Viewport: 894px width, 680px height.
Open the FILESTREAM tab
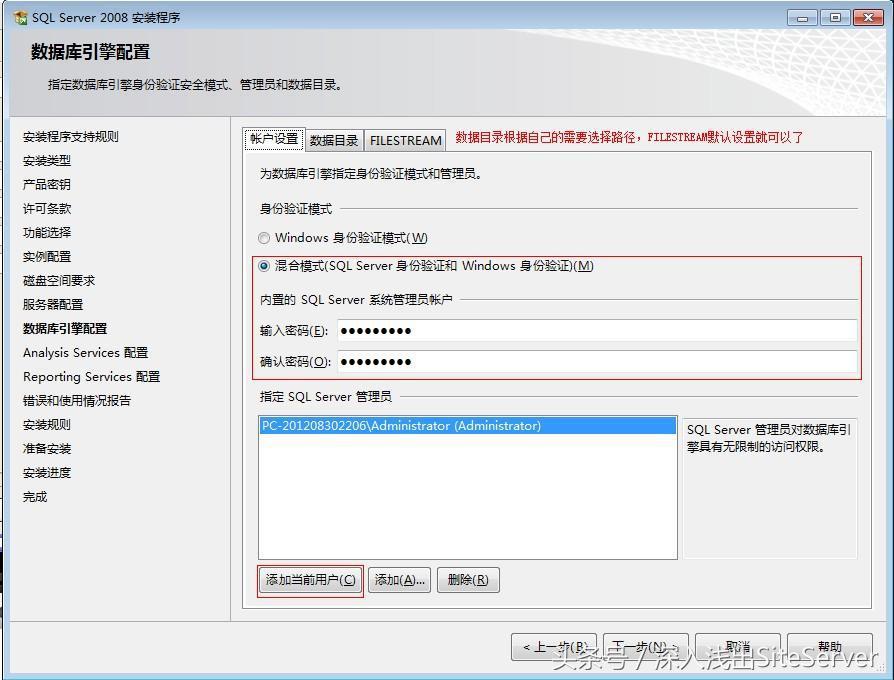click(405, 140)
